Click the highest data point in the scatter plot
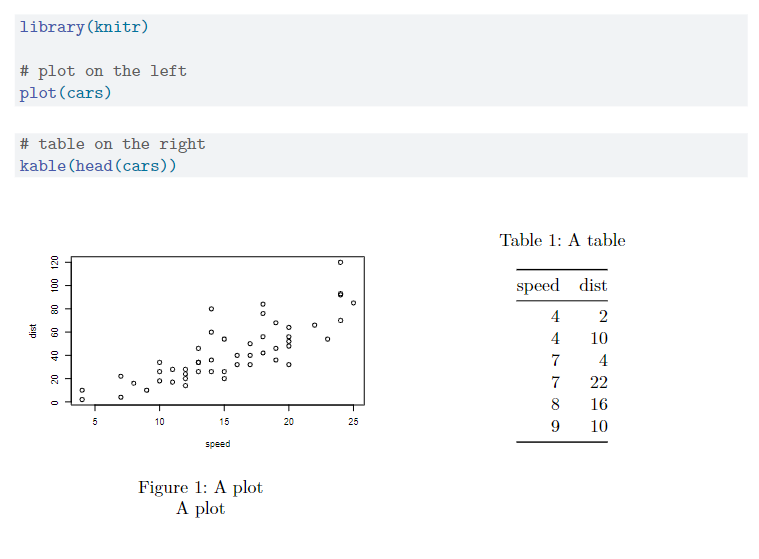This screenshot has width=759, height=559. tap(340, 262)
